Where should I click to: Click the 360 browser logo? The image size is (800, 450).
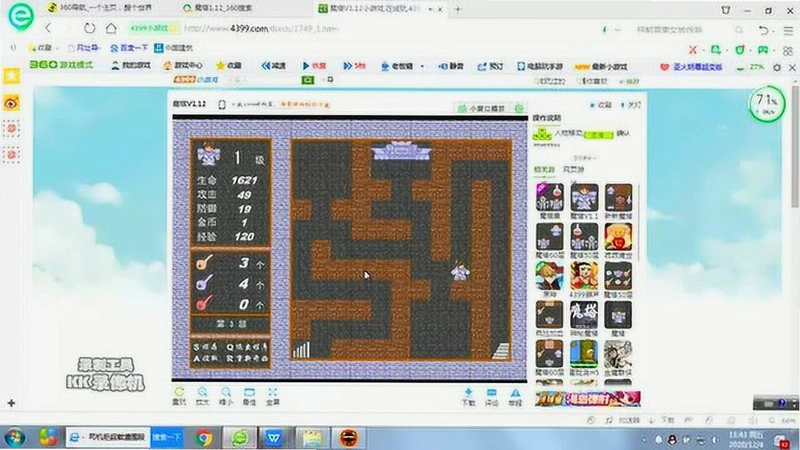[21, 15]
